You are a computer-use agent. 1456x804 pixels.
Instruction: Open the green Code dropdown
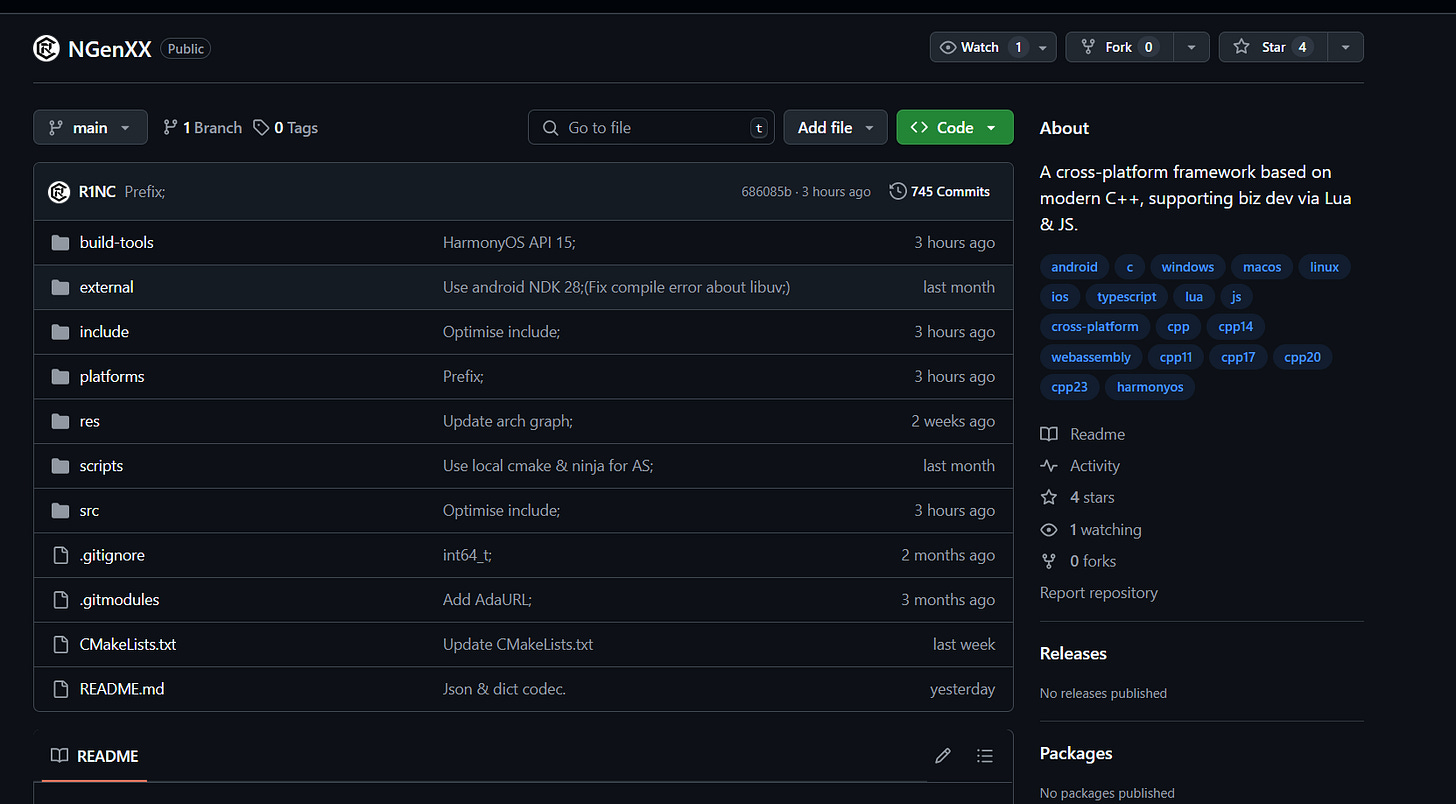pos(955,127)
